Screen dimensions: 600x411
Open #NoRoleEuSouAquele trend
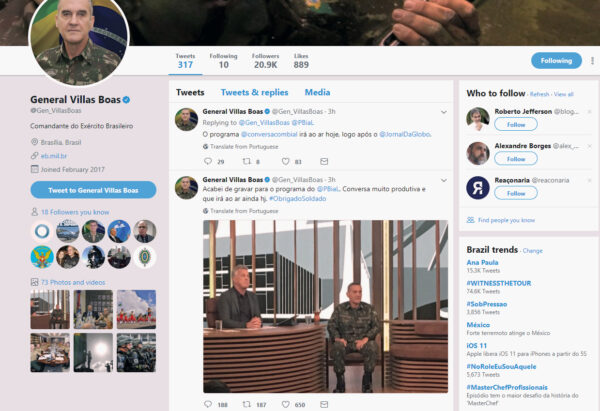point(501,366)
